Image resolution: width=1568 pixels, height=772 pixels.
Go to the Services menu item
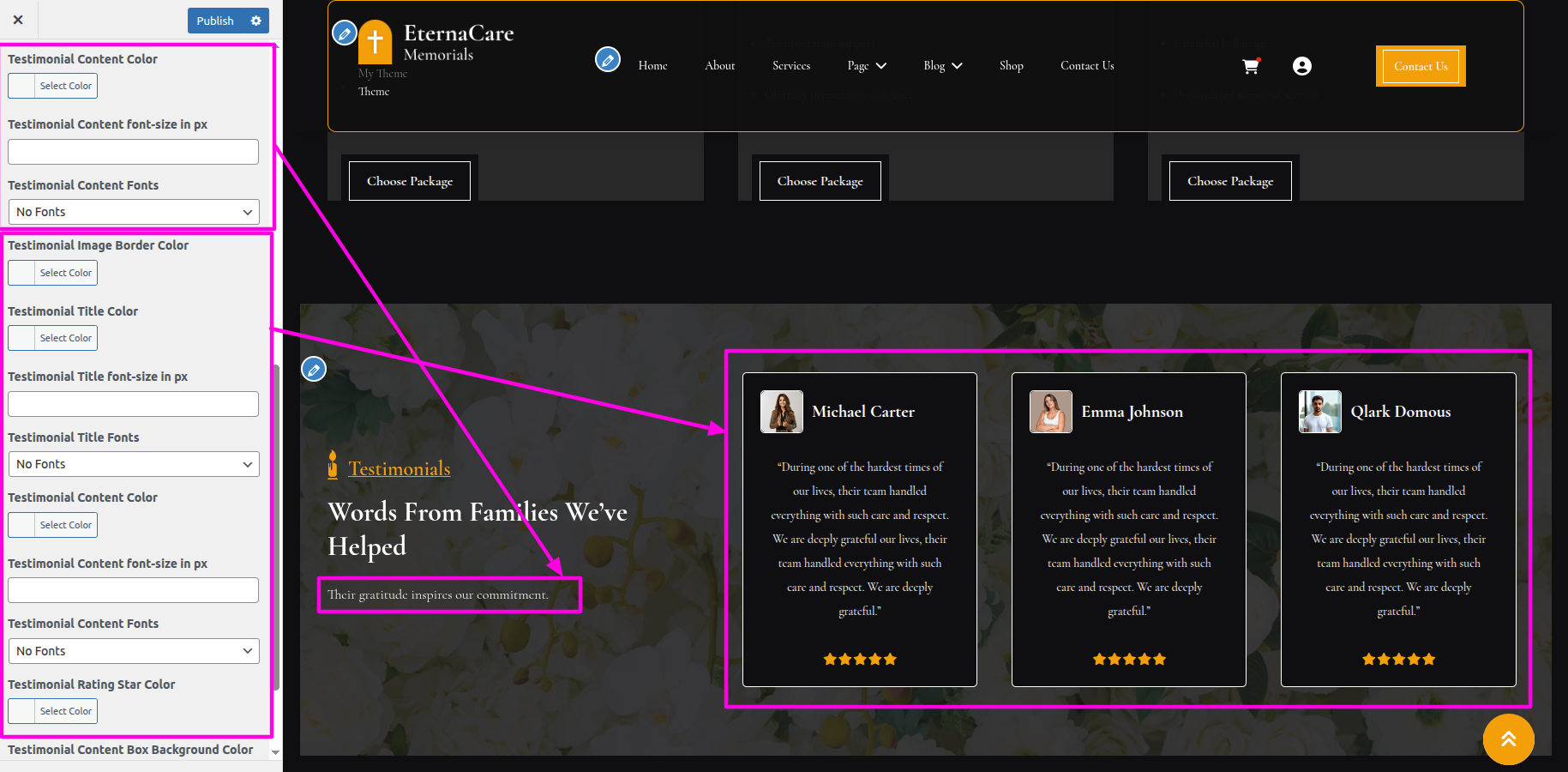pos(790,66)
